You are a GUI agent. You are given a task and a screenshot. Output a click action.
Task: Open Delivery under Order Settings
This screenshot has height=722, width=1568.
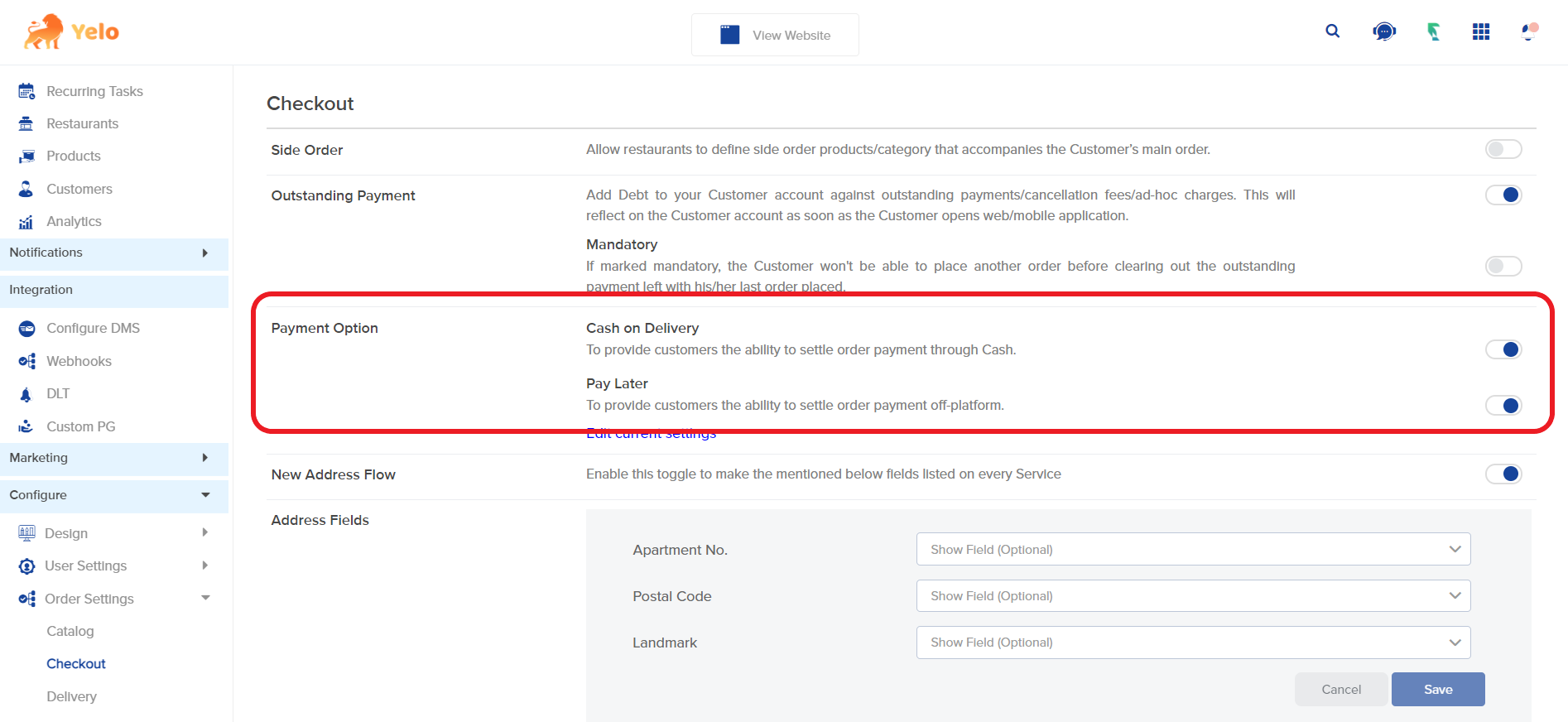click(71, 696)
